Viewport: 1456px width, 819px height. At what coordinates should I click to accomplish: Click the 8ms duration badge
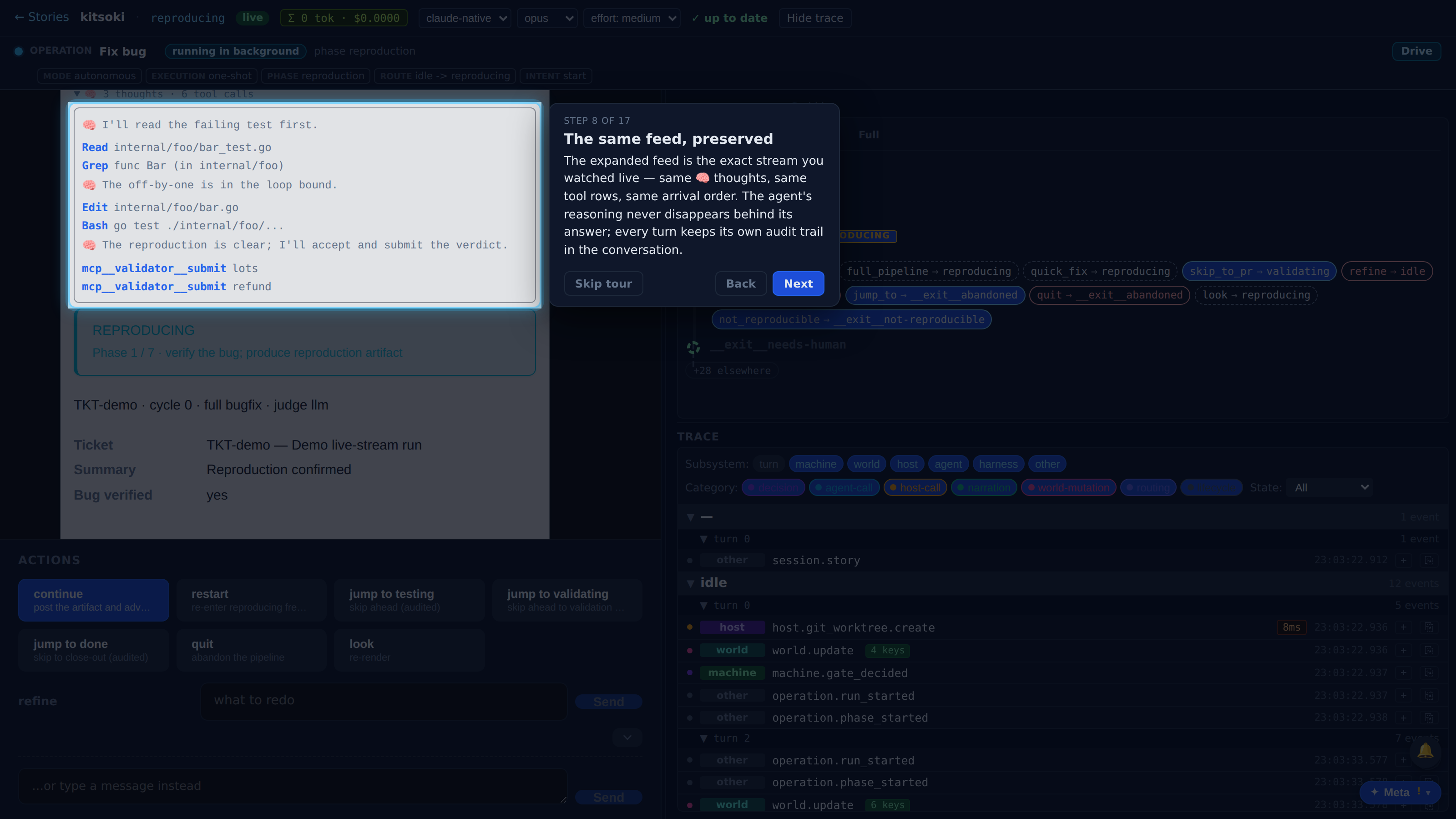click(x=1291, y=627)
